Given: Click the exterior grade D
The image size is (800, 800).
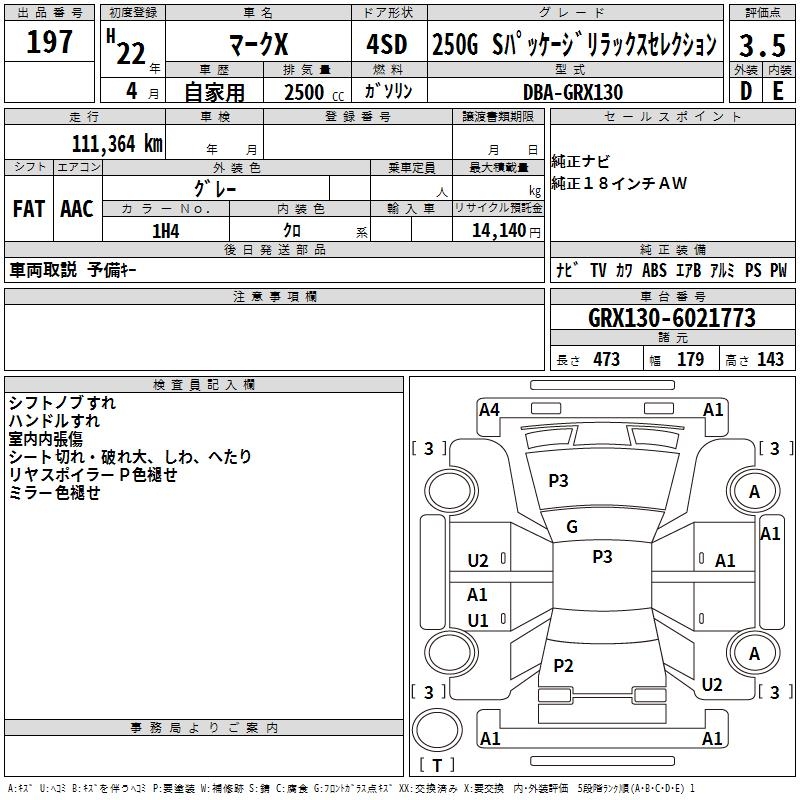Looking at the screenshot, I should click(745, 91).
